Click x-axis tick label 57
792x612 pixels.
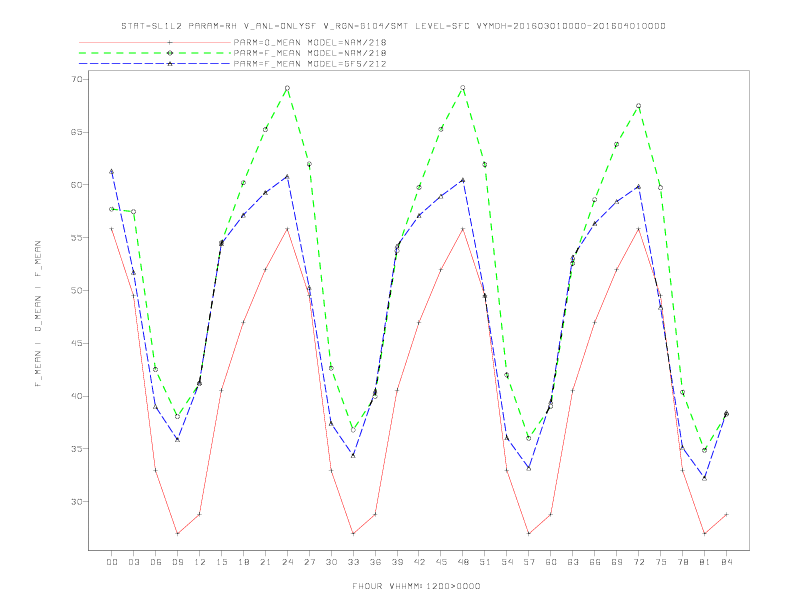click(529, 562)
